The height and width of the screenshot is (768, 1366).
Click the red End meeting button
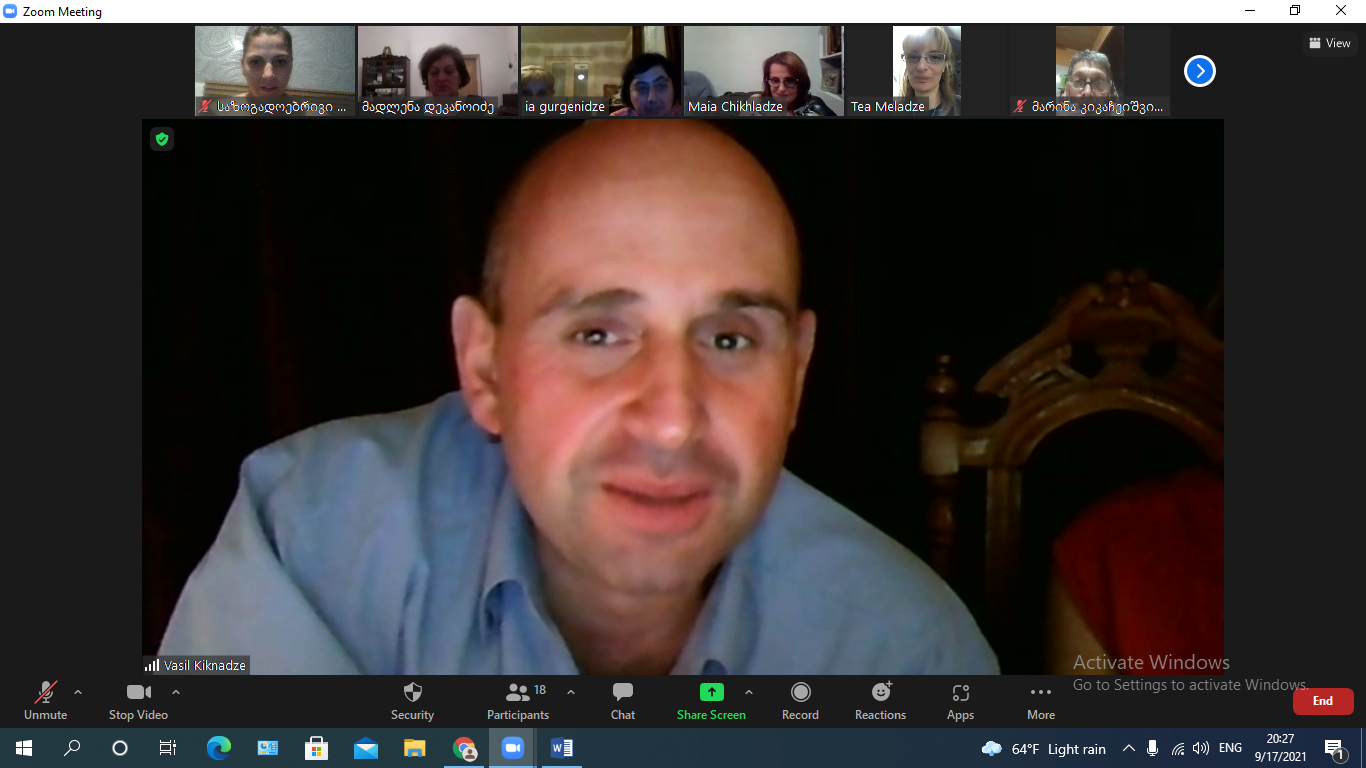click(x=1323, y=701)
